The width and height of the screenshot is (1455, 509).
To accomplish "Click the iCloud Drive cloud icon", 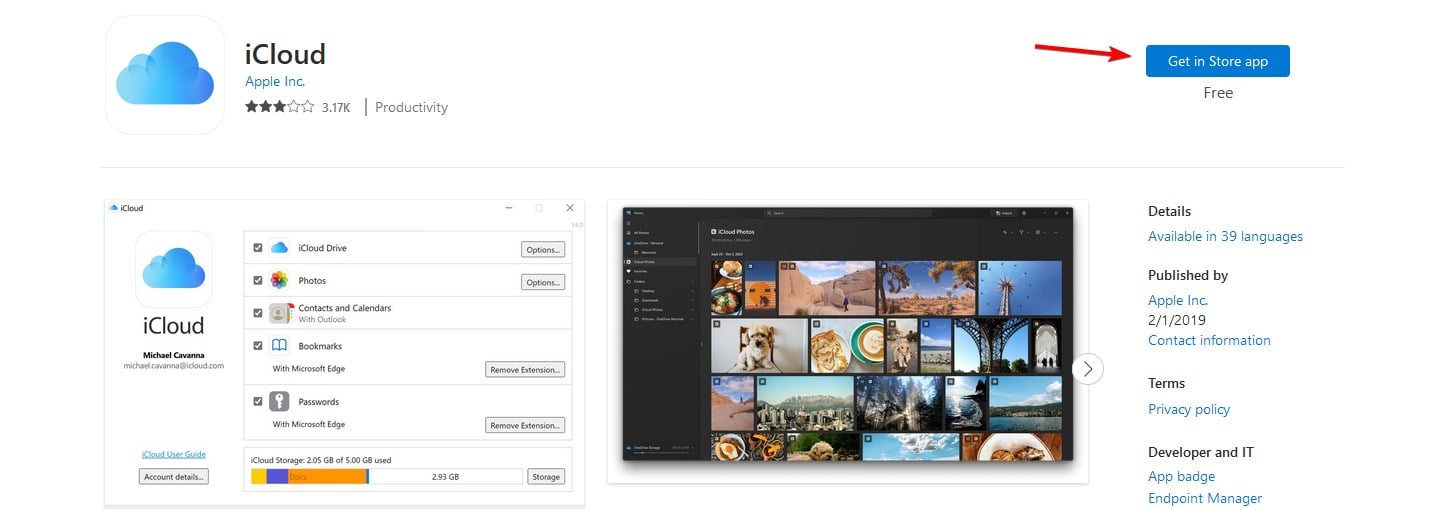I will click(279, 247).
